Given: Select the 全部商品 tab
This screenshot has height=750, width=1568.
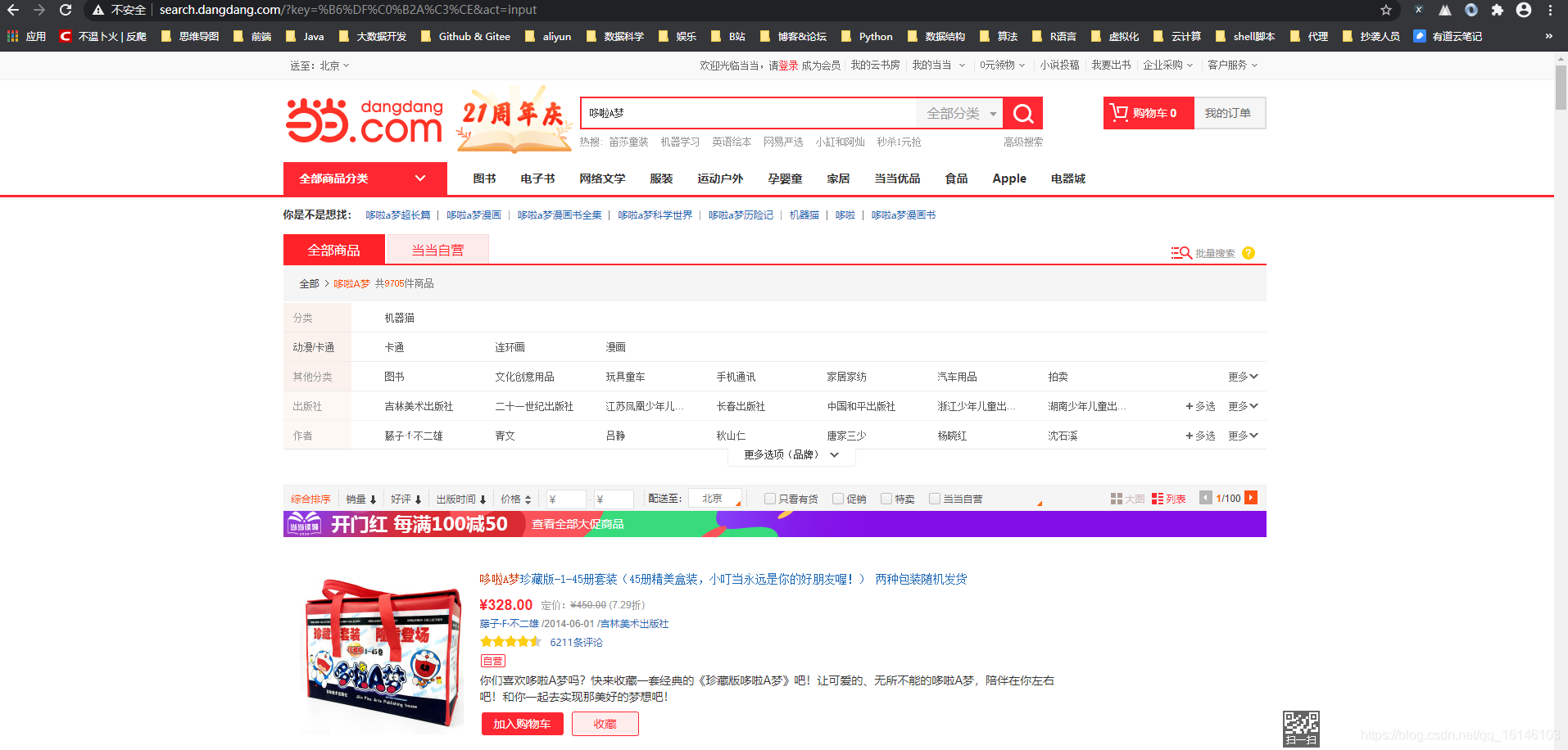Looking at the screenshot, I should pyautogui.click(x=334, y=250).
